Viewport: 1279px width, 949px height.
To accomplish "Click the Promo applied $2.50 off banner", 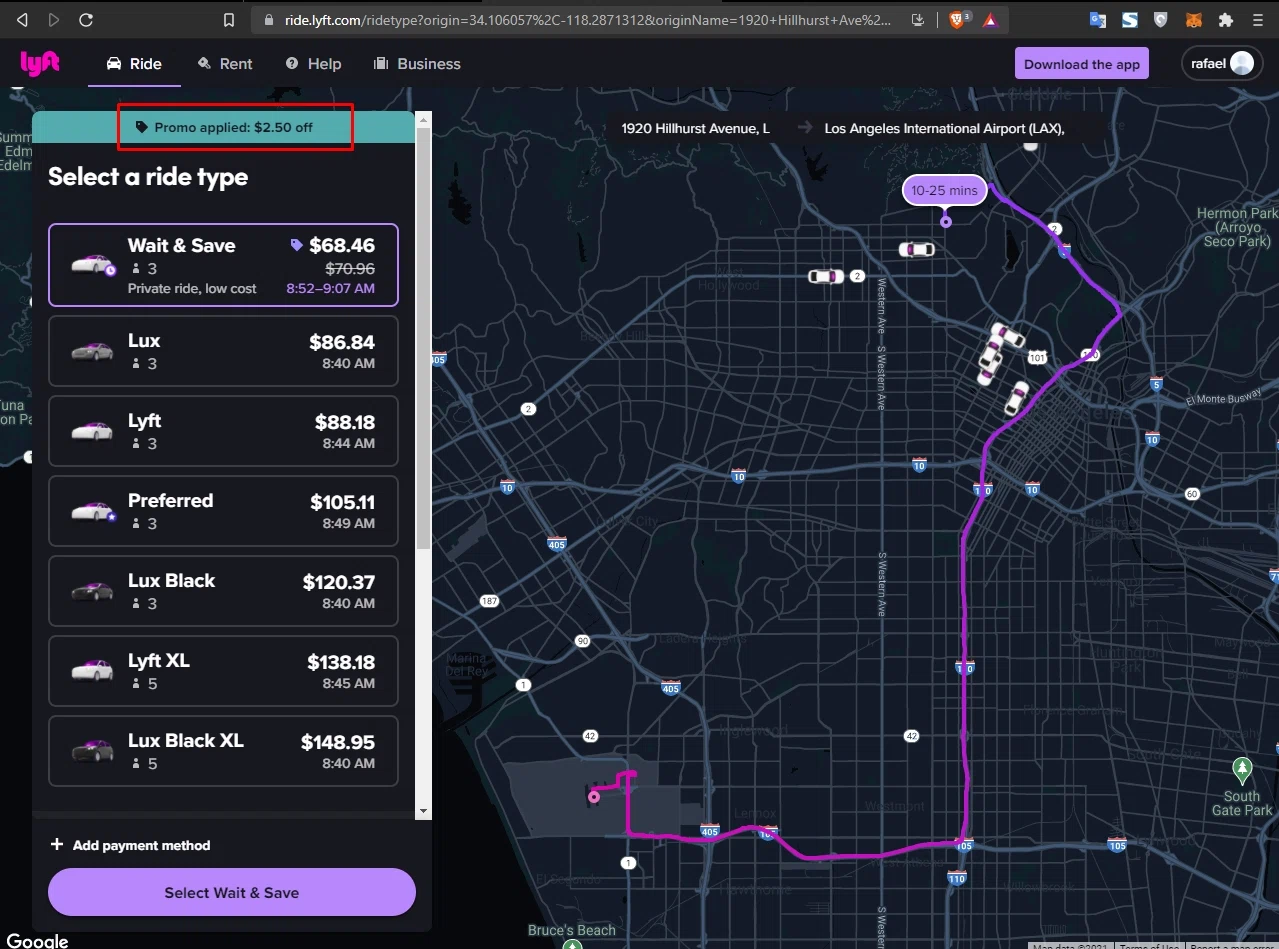I will tap(223, 127).
